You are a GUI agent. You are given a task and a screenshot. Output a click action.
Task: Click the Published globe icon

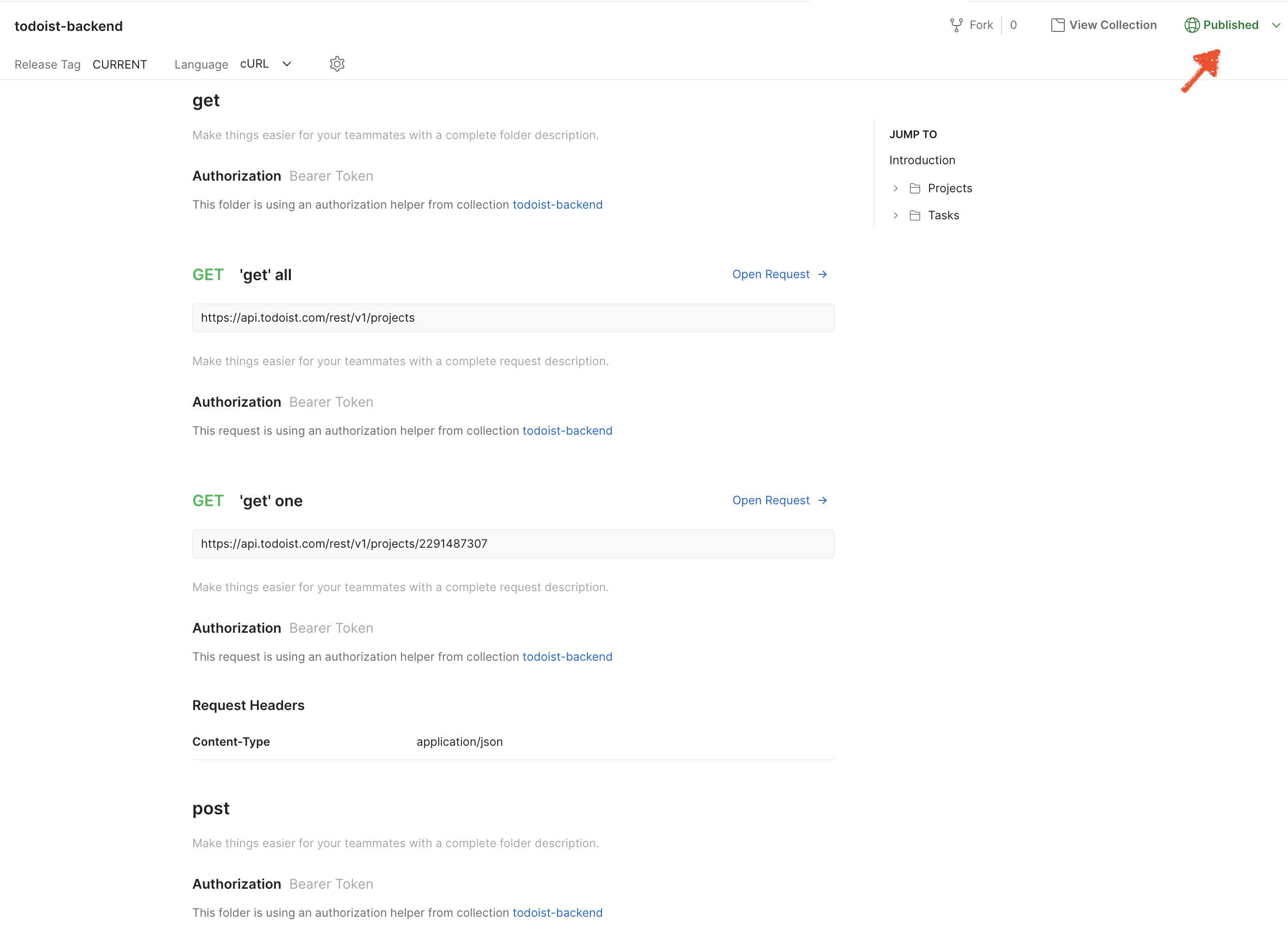click(1191, 25)
